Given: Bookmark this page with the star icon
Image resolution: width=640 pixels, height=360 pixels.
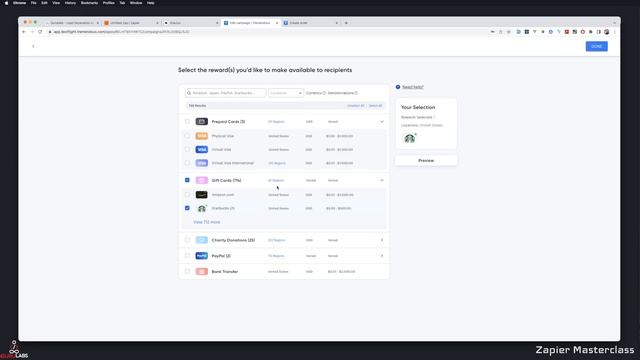Looking at the screenshot, I should (x=509, y=32).
